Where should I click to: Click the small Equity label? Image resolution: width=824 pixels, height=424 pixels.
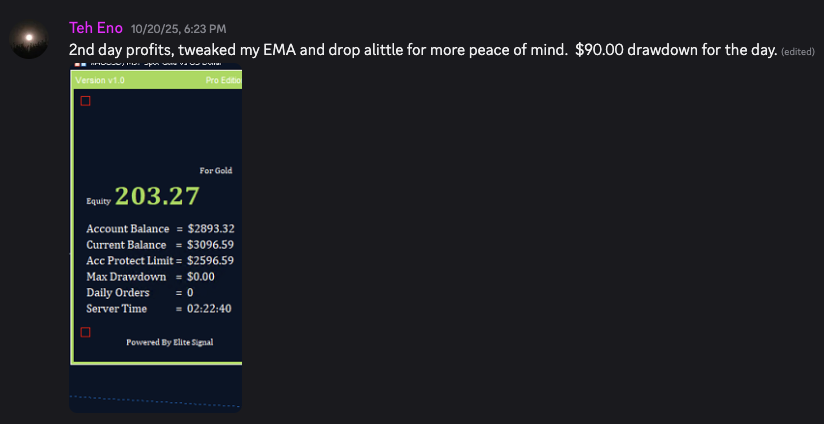[98, 201]
